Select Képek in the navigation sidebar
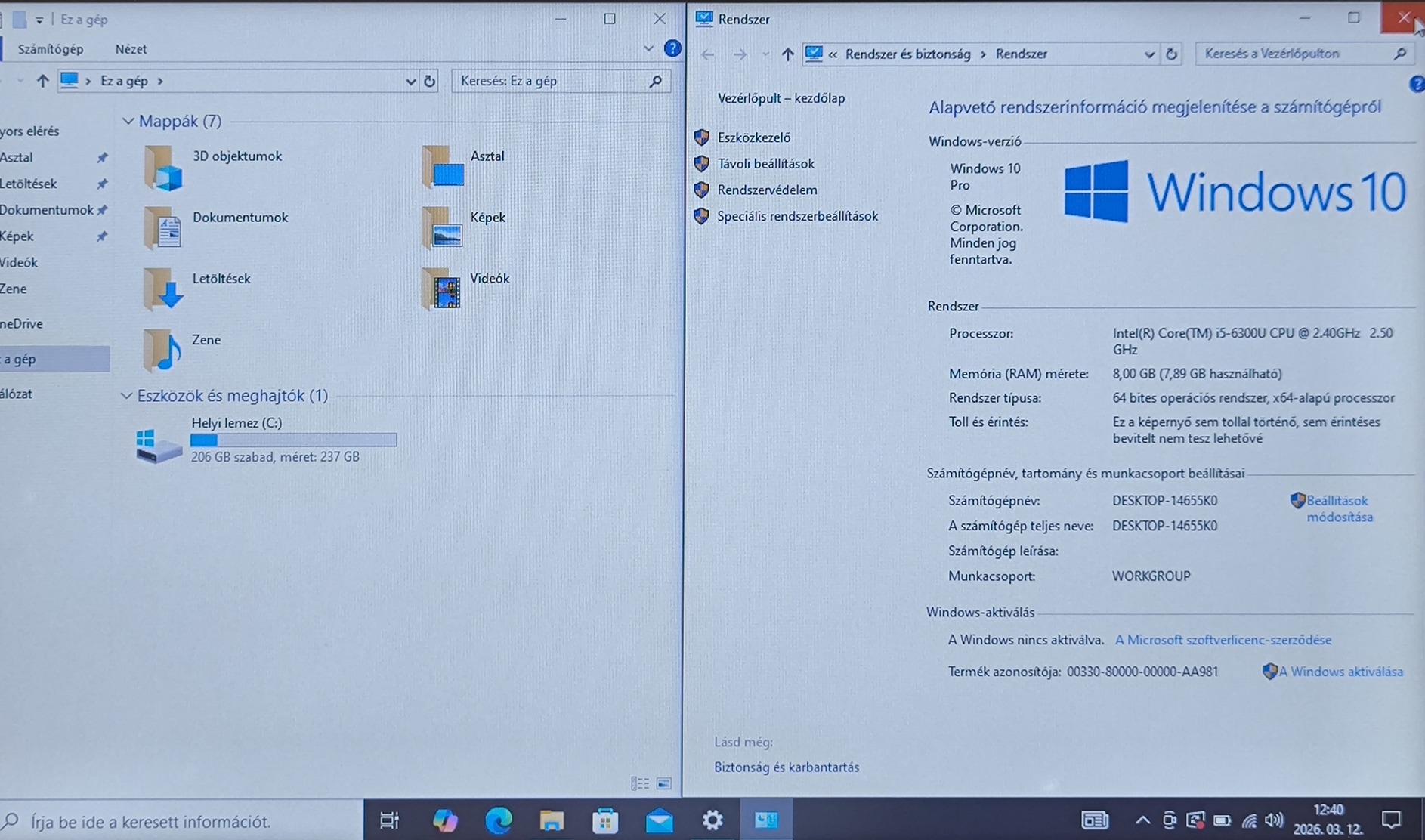The height and width of the screenshot is (840, 1425). coord(17,236)
